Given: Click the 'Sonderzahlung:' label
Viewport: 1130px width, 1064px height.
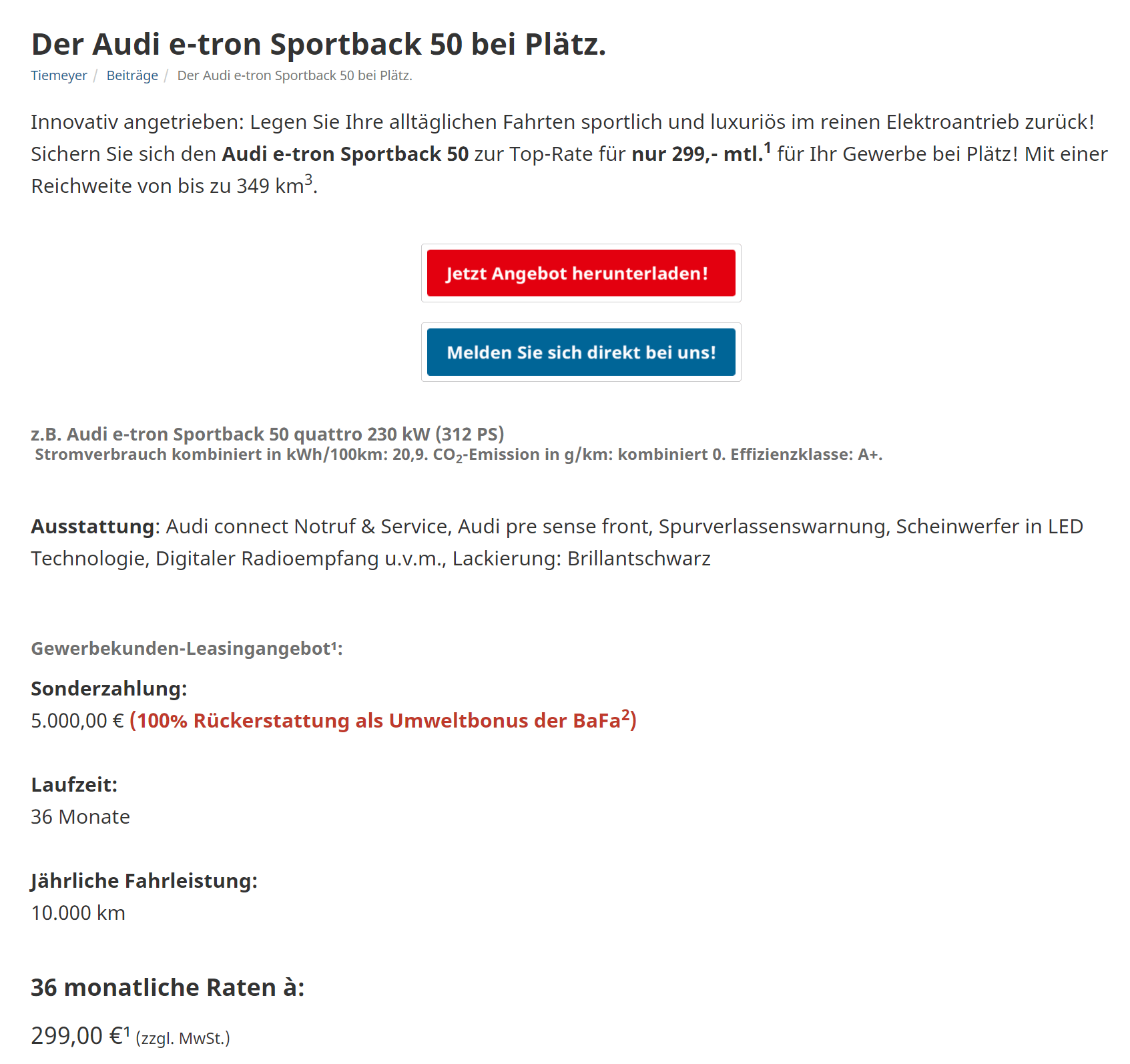Looking at the screenshot, I should coord(109,688).
